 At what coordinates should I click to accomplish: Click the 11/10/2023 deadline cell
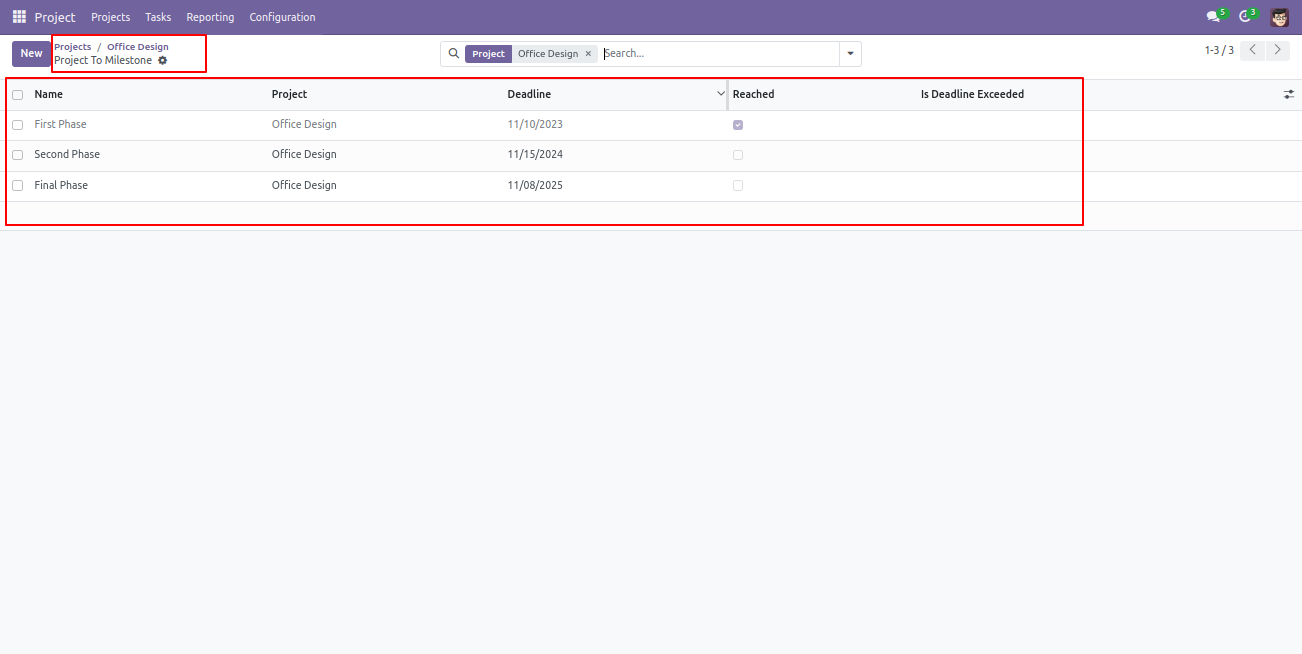click(x=535, y=125)
